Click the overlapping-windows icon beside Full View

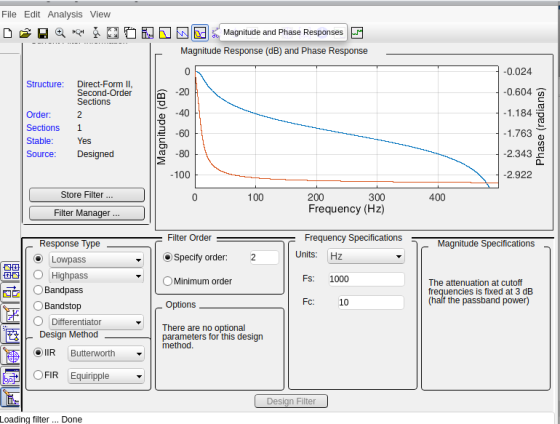[130, 33]
